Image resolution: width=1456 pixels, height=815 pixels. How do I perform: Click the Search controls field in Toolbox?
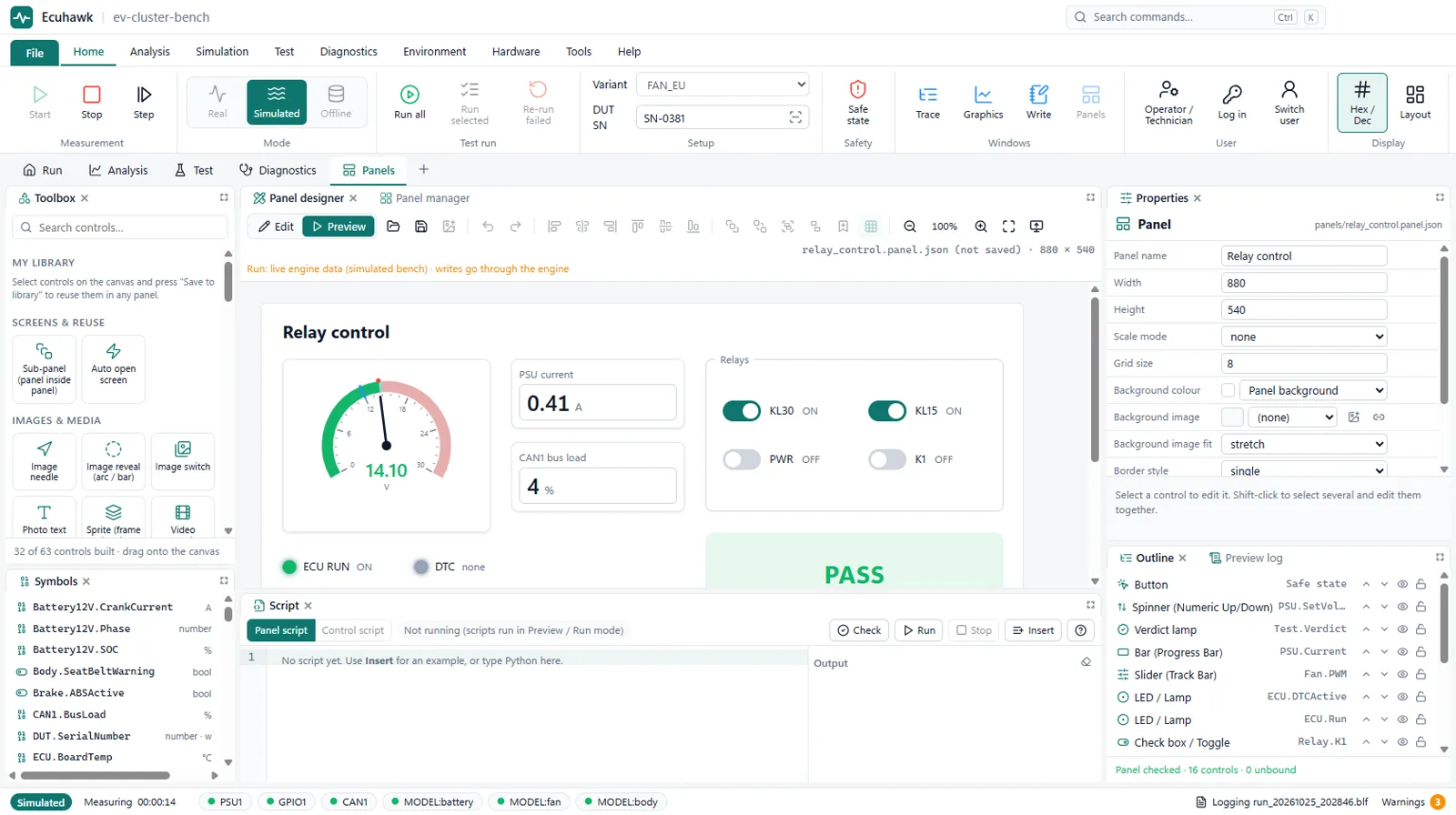pyautogui.click(x=120, y=227)
